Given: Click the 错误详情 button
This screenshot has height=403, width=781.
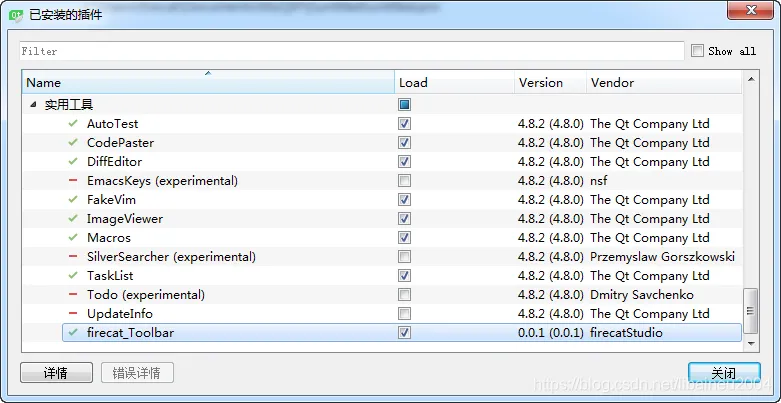Looking at the screenshot, I should [x=137, y=373].
